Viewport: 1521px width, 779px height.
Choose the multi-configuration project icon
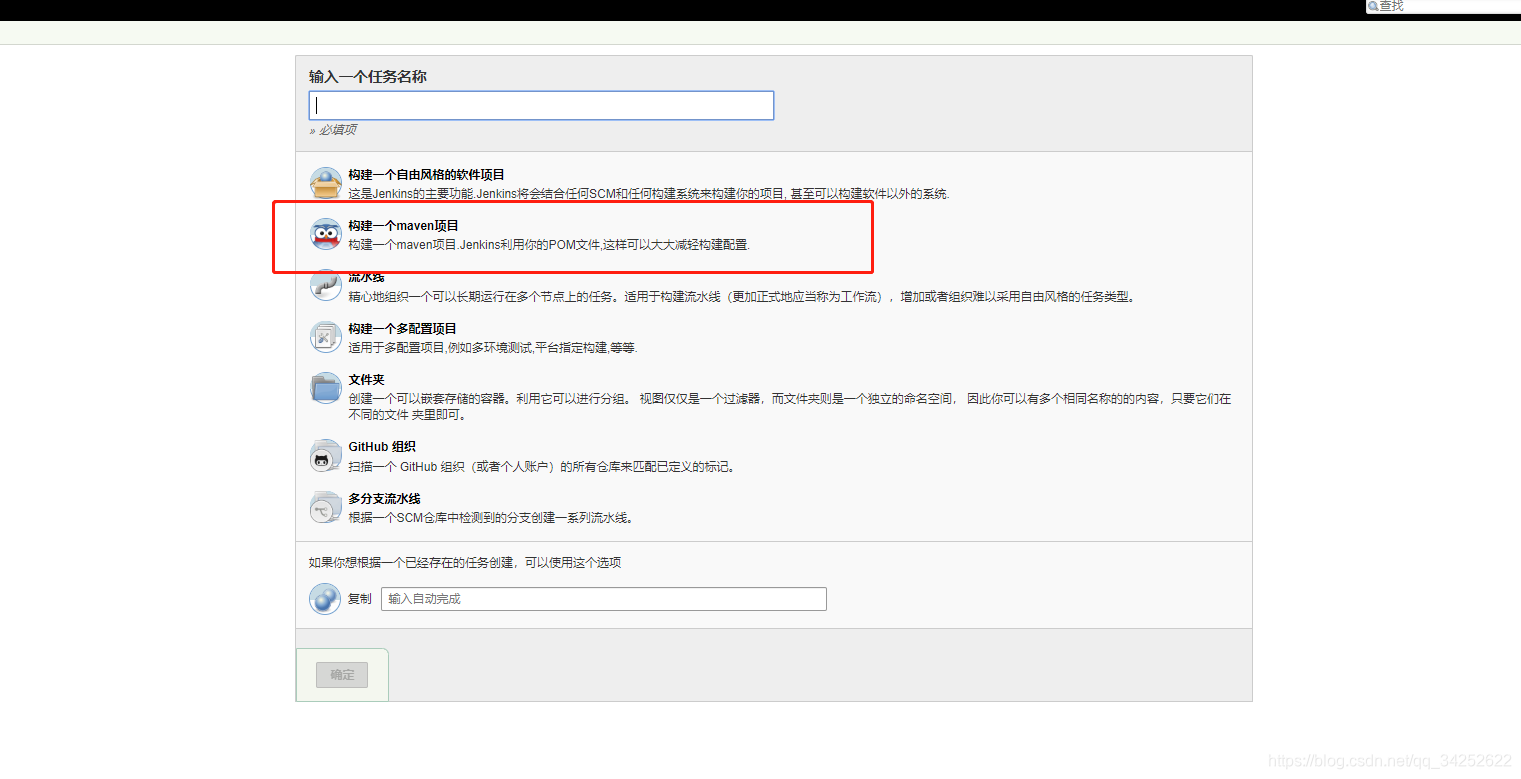(x=326, y=337)
